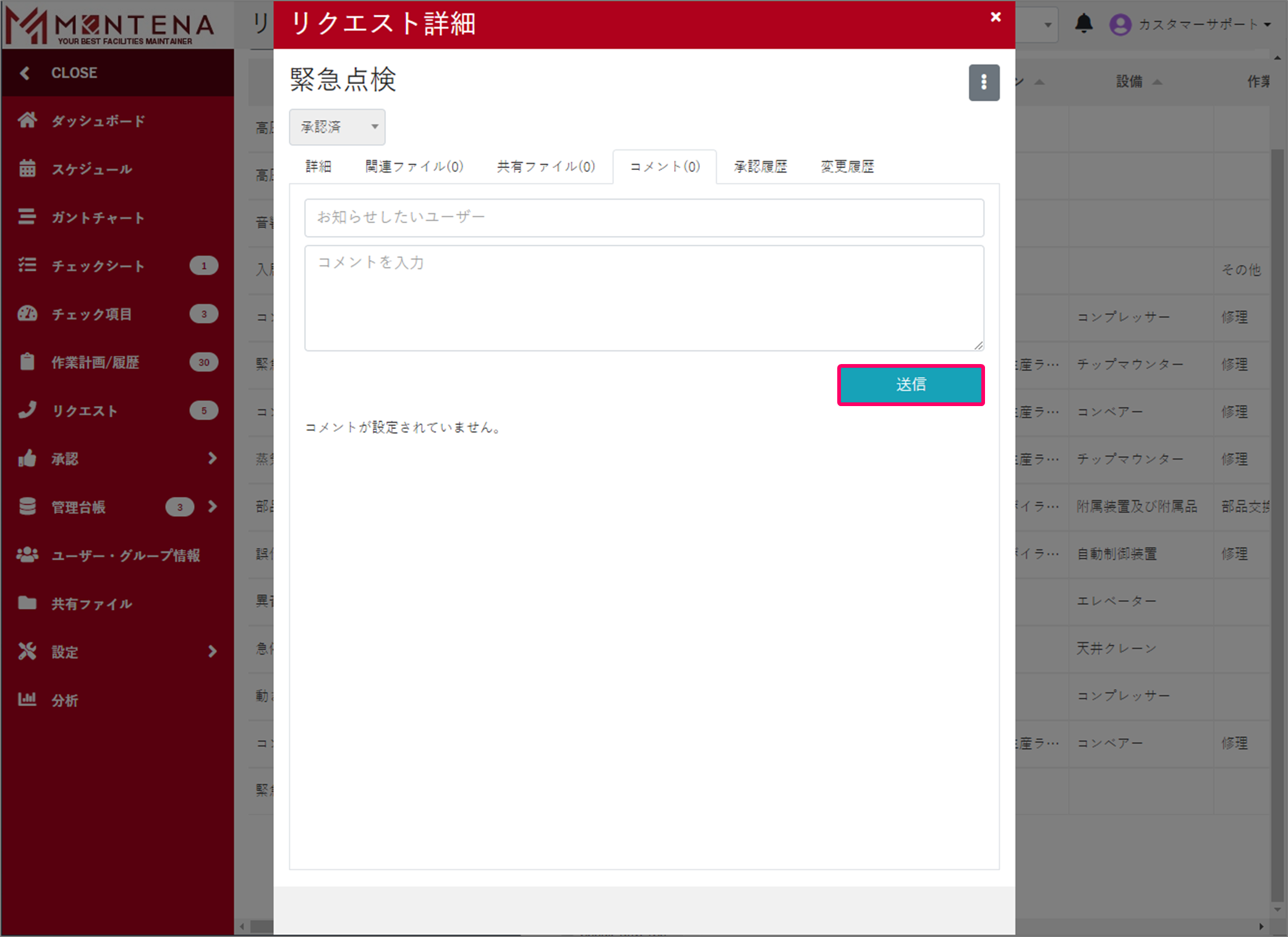Focus the お知らせしたいユーザー field
The height and width of the screenshot is (937, 1288).
(x=644, y=217)
